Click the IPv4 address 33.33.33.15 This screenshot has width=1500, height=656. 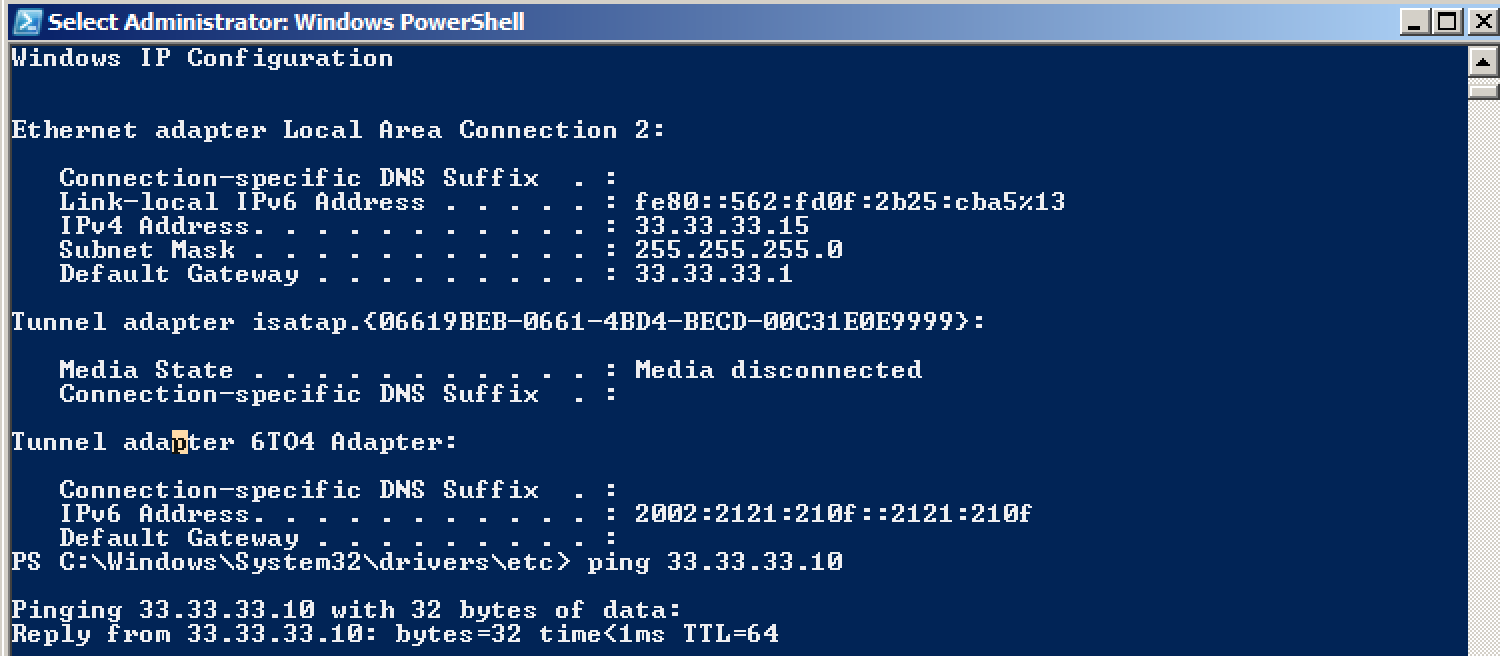[x=722, y=226]
